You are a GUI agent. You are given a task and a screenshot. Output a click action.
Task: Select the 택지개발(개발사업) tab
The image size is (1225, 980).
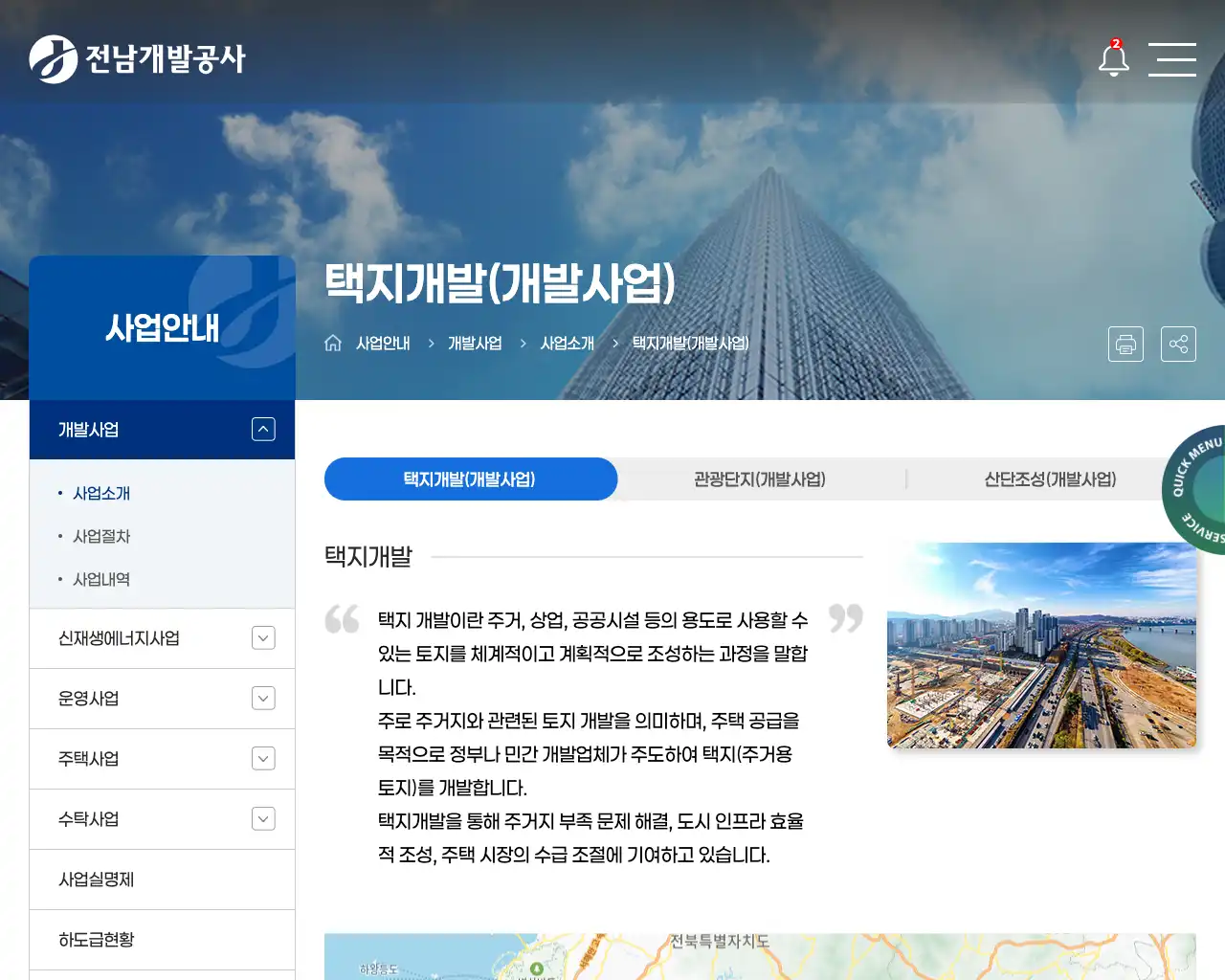coord(470,479)
